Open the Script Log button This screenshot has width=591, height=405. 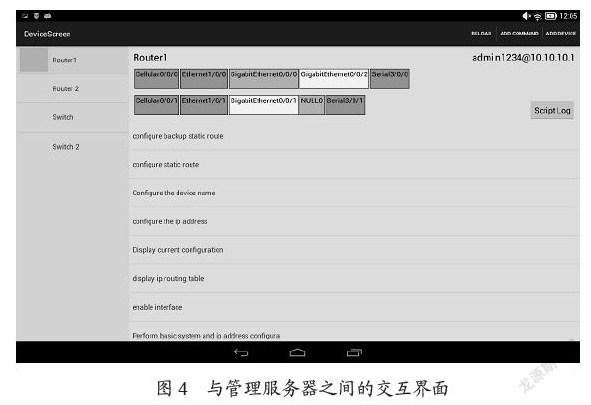point(552,110)
